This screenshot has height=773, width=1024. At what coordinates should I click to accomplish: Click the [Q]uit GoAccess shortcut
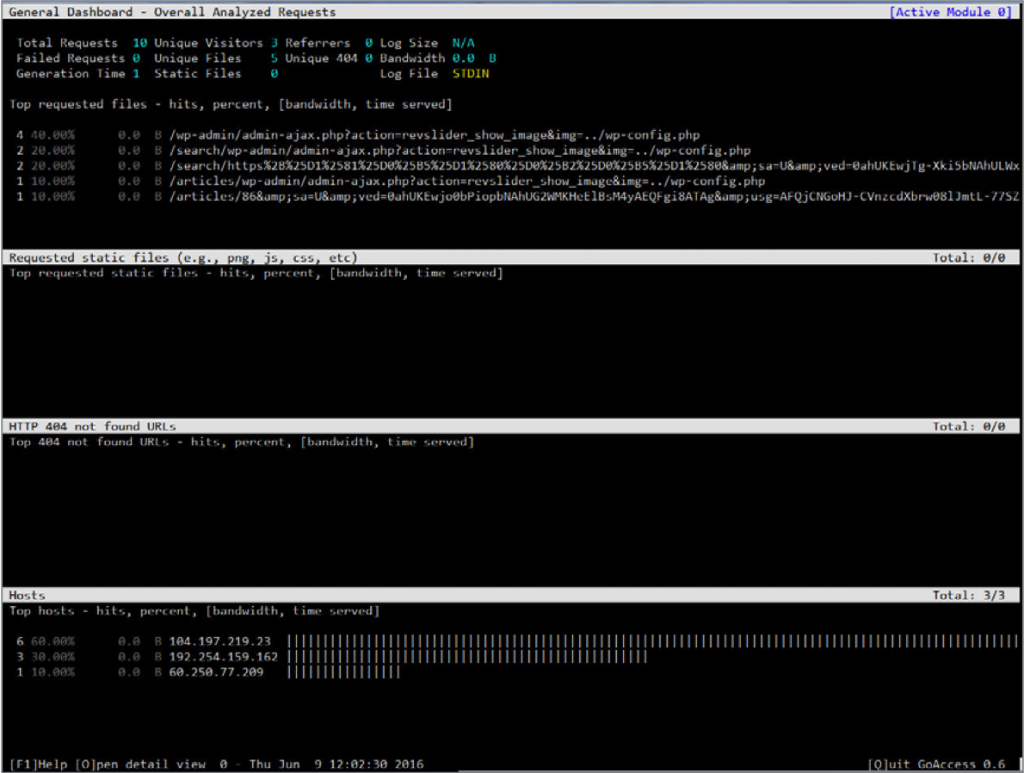[x=936, y=765]
